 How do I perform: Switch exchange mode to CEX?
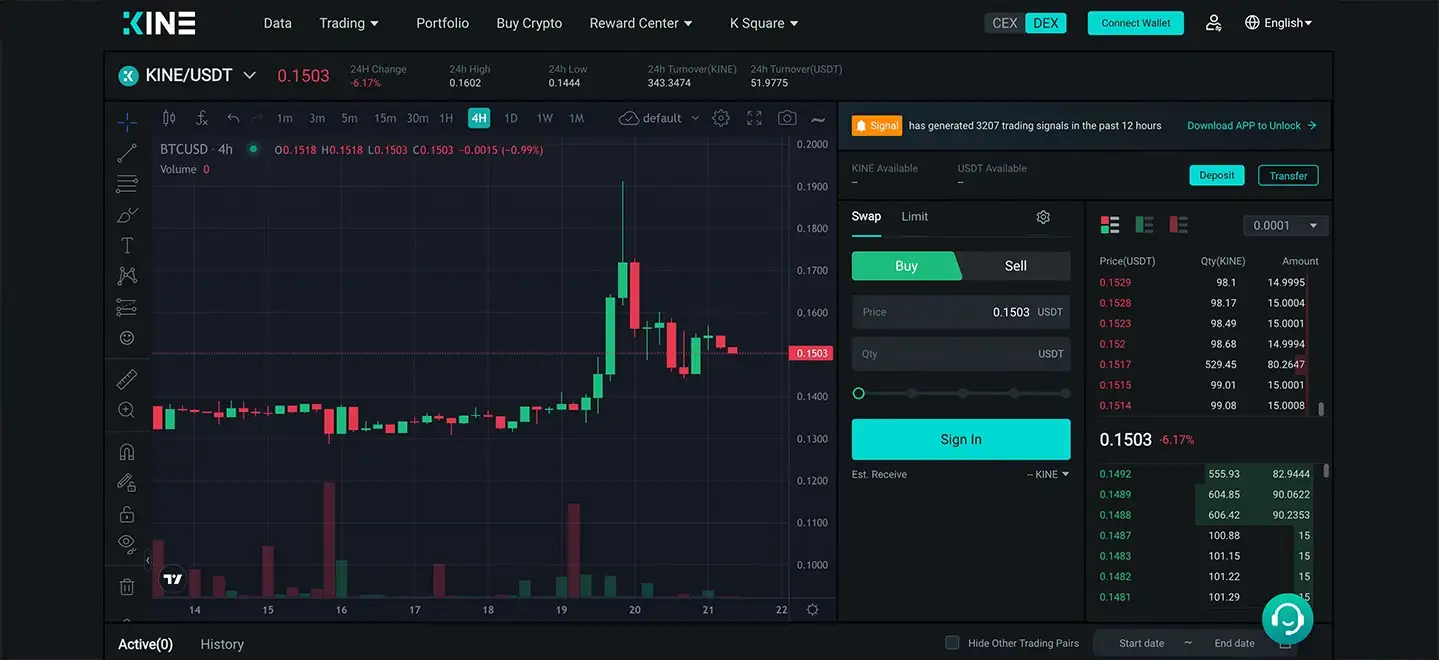coord(1004,23)
